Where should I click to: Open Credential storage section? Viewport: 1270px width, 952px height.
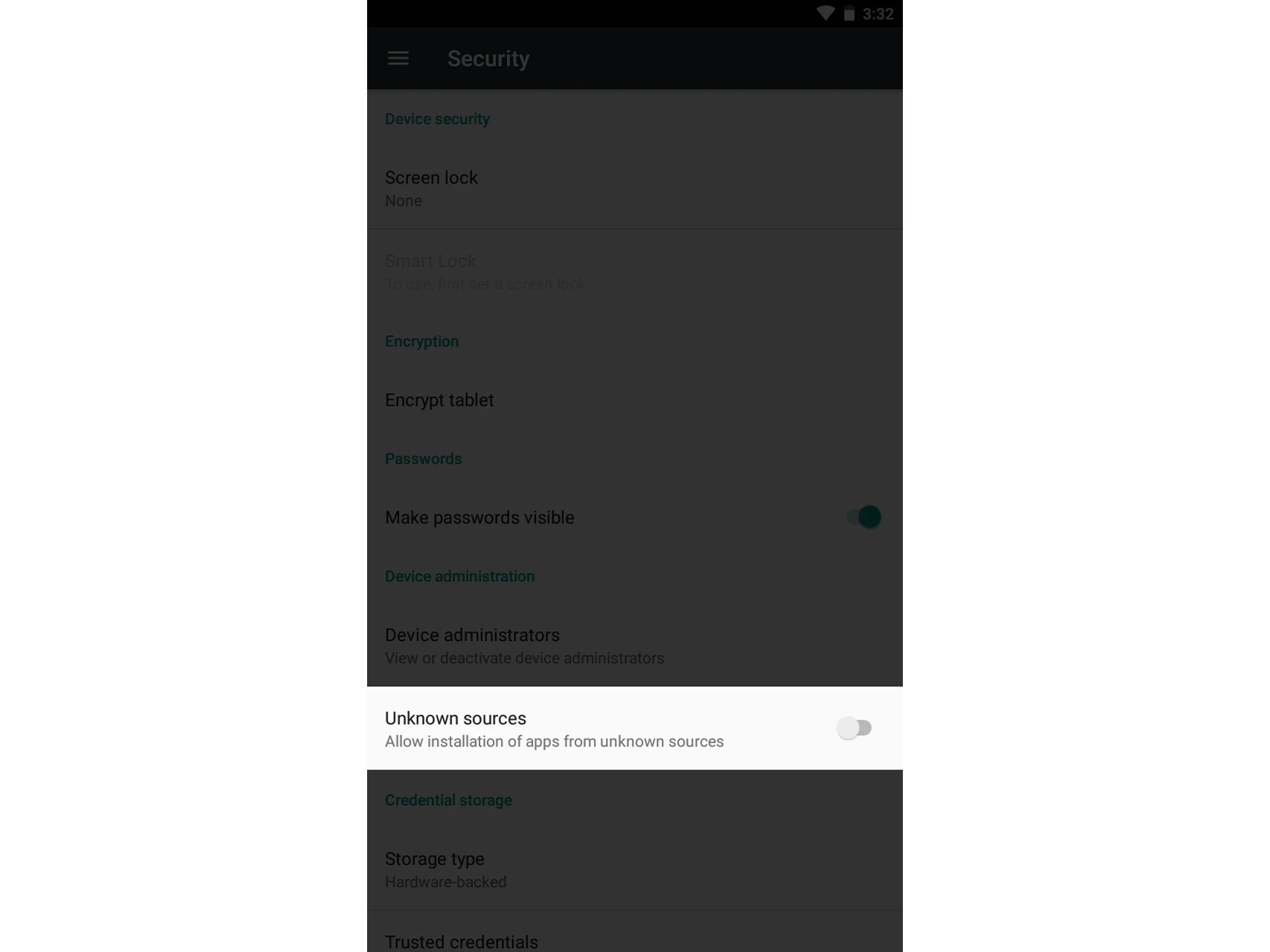pos(448,800)
